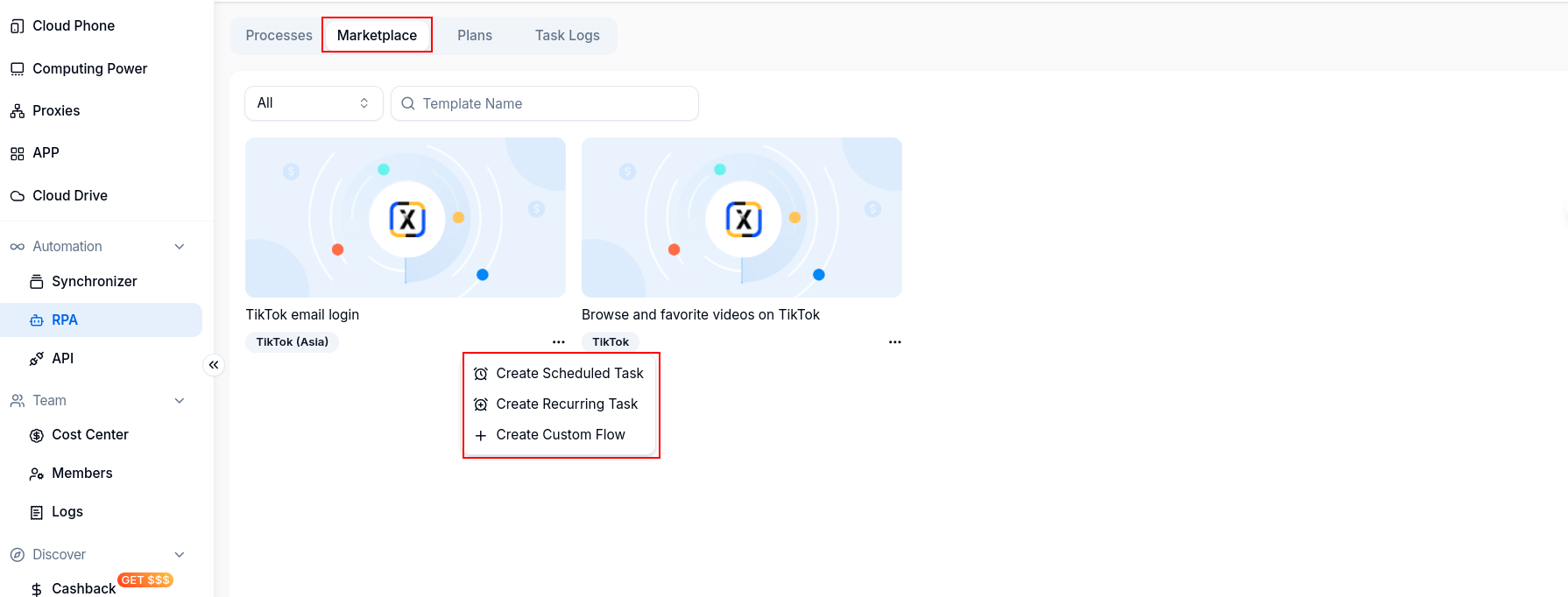Click the Browse and favorite videos on TikTok title
Image resolution: width=1568 pixels, height=597 pixels.
(x=701, y=315)
